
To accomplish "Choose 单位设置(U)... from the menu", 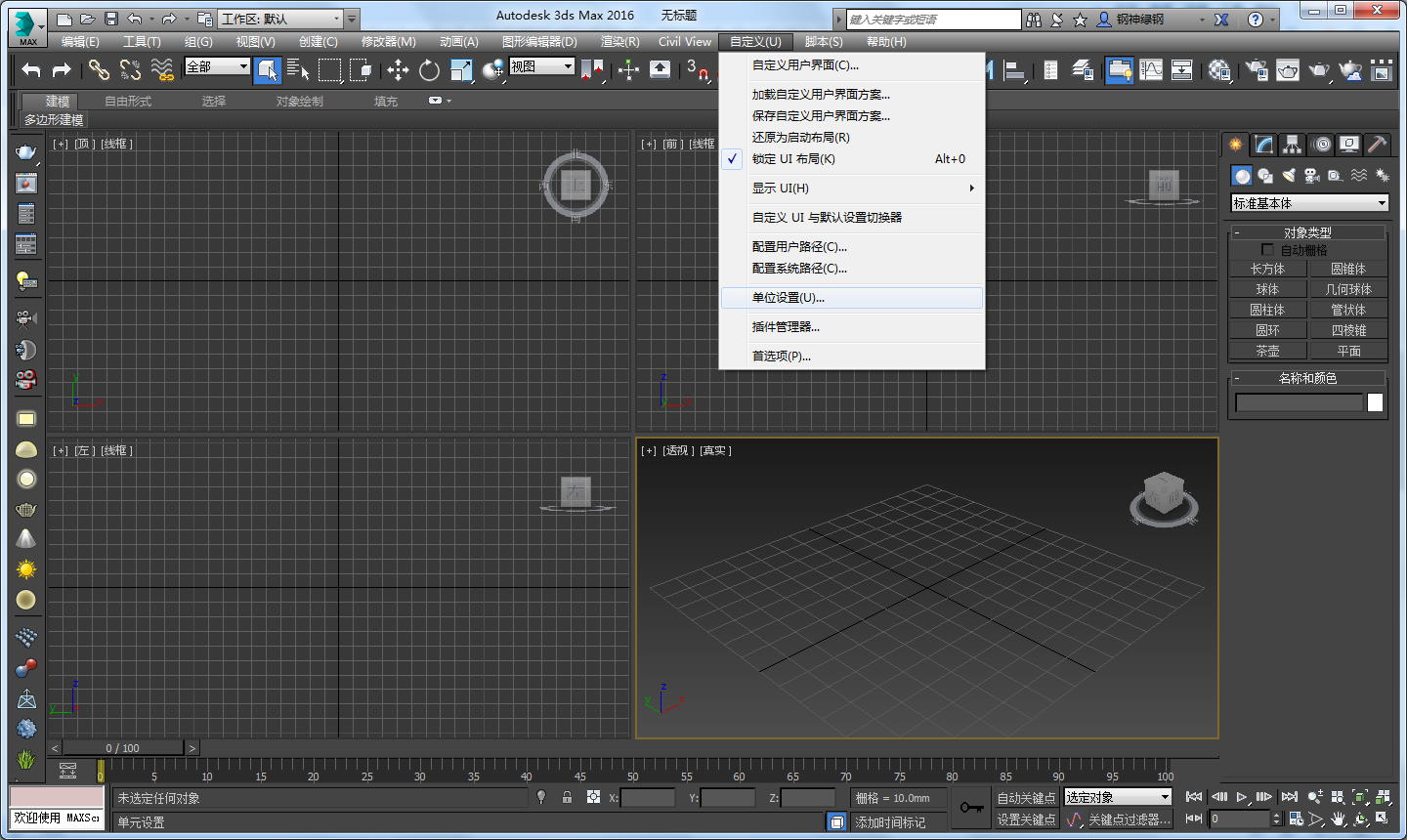I will pyautogui.click(x=852, y=298).
